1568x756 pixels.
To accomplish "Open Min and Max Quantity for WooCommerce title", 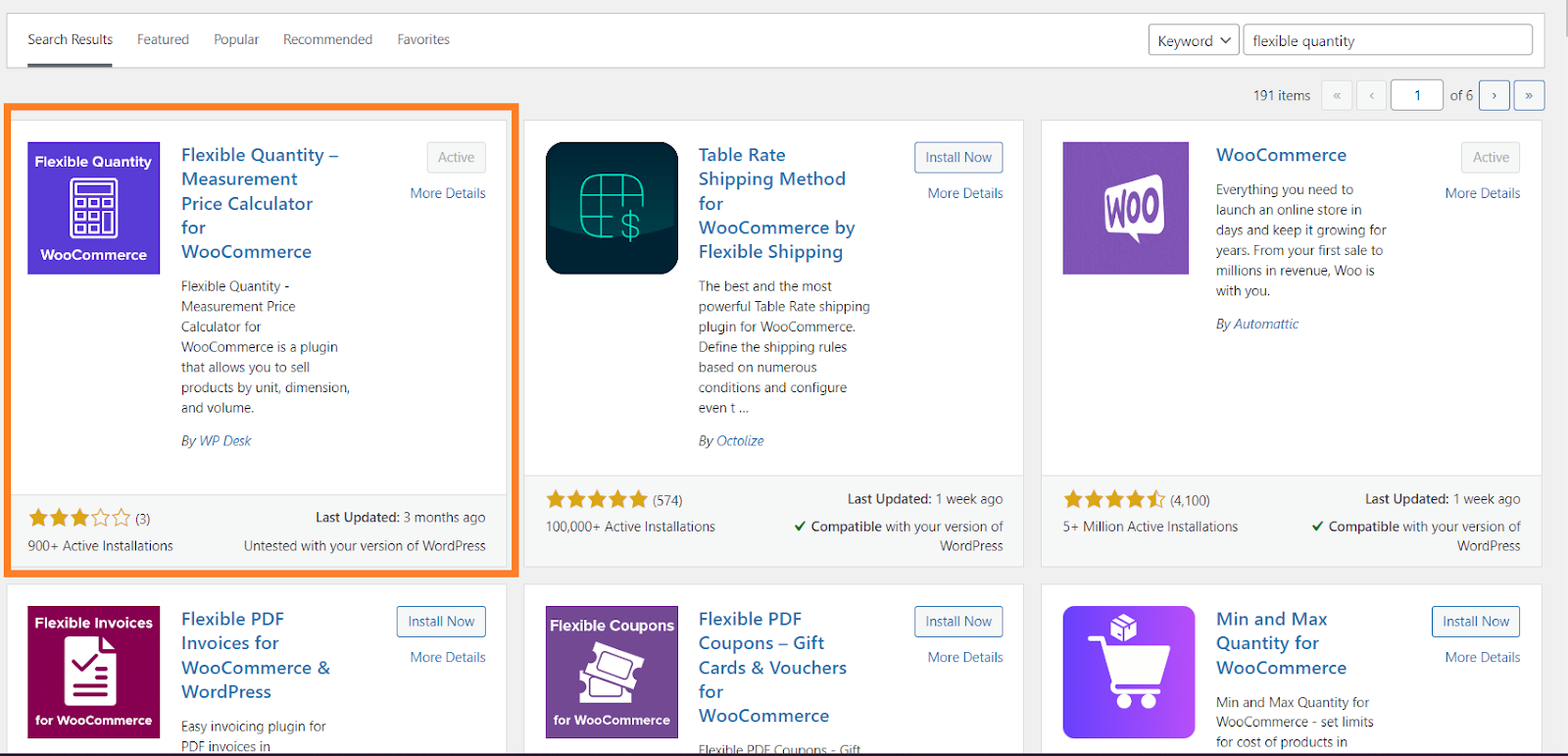I will [1281, 643].
